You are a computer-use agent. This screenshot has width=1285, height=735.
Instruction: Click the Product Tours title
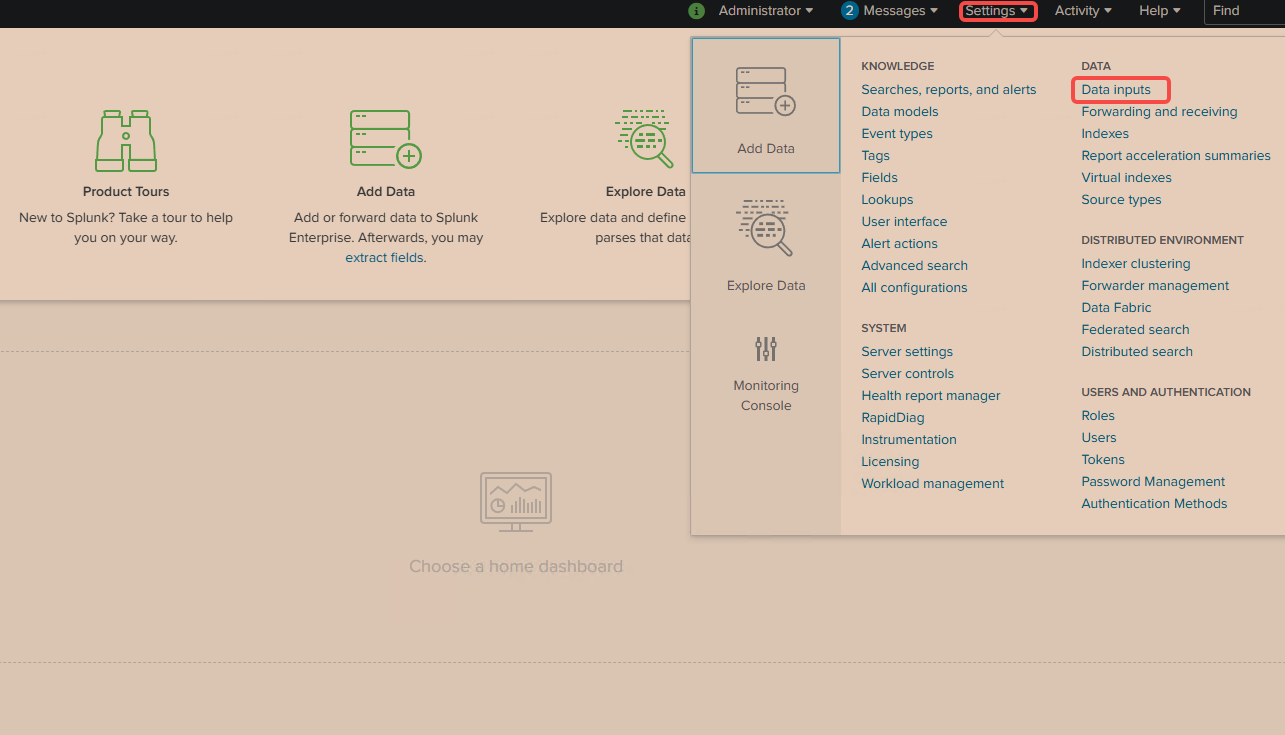pos(126,192)
